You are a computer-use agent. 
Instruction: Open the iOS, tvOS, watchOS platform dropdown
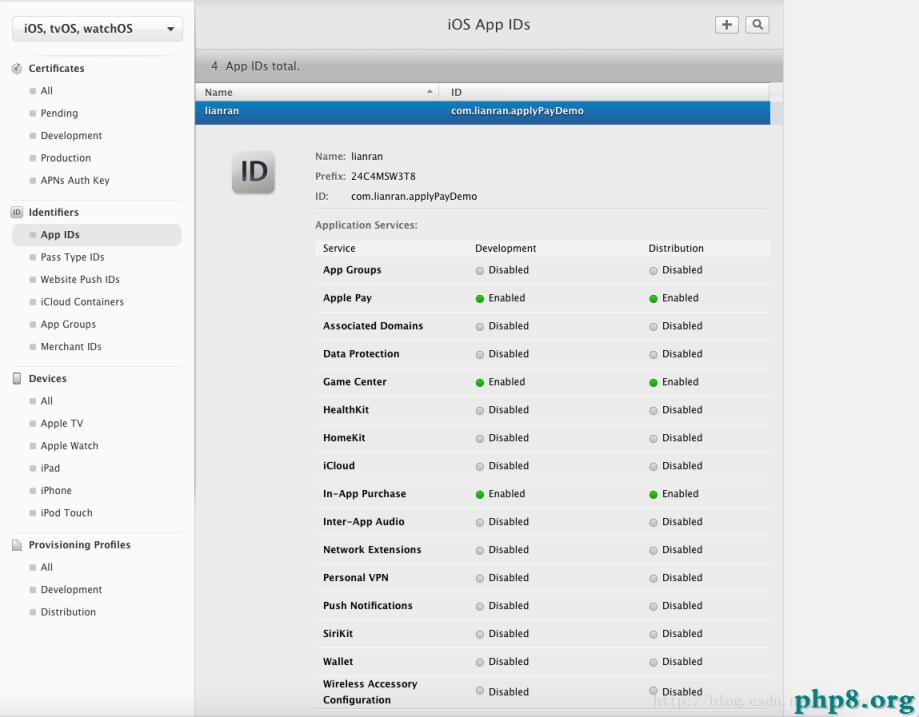(x=97, y=29)
